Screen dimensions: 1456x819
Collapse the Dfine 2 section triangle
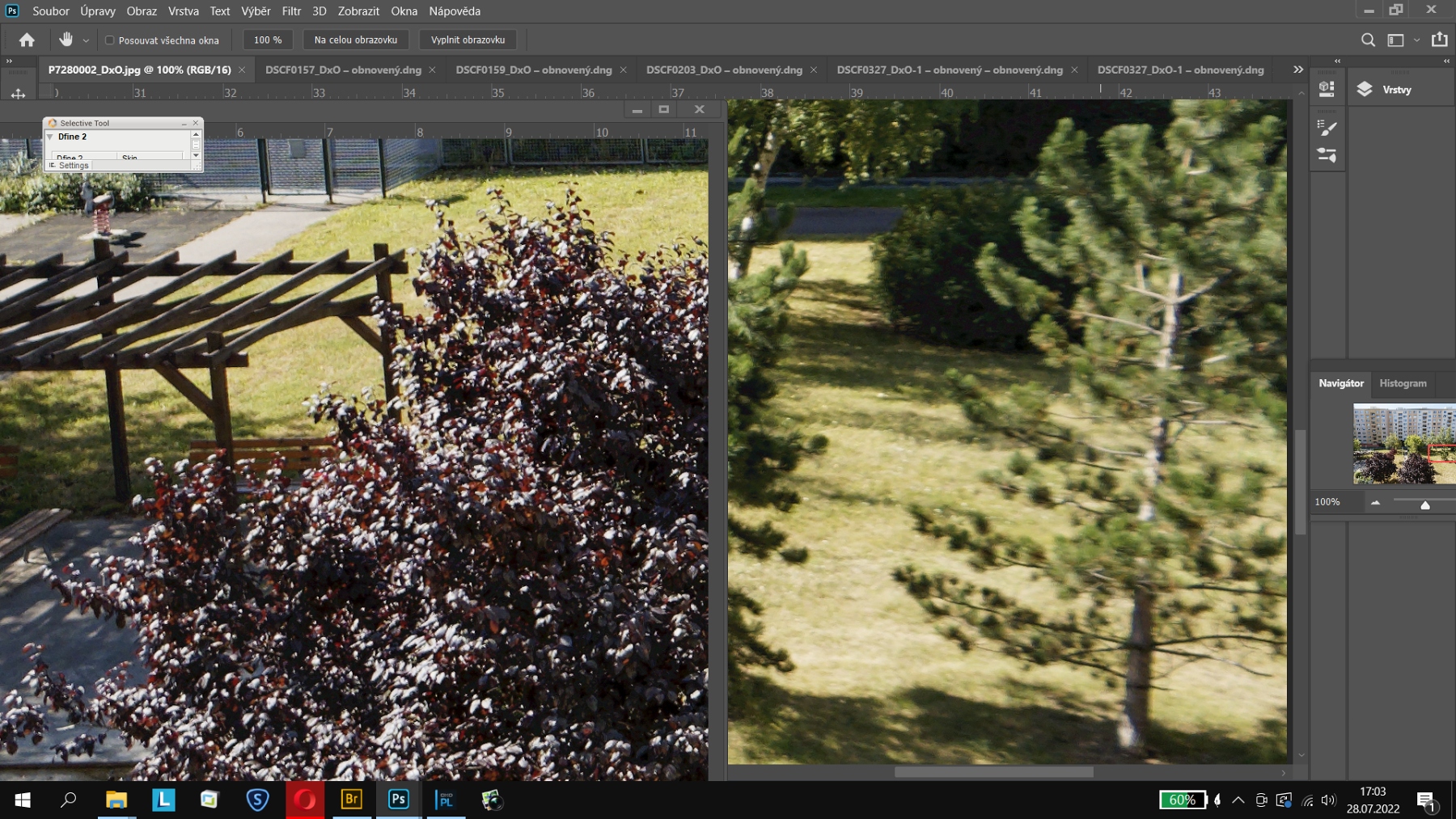50,137
